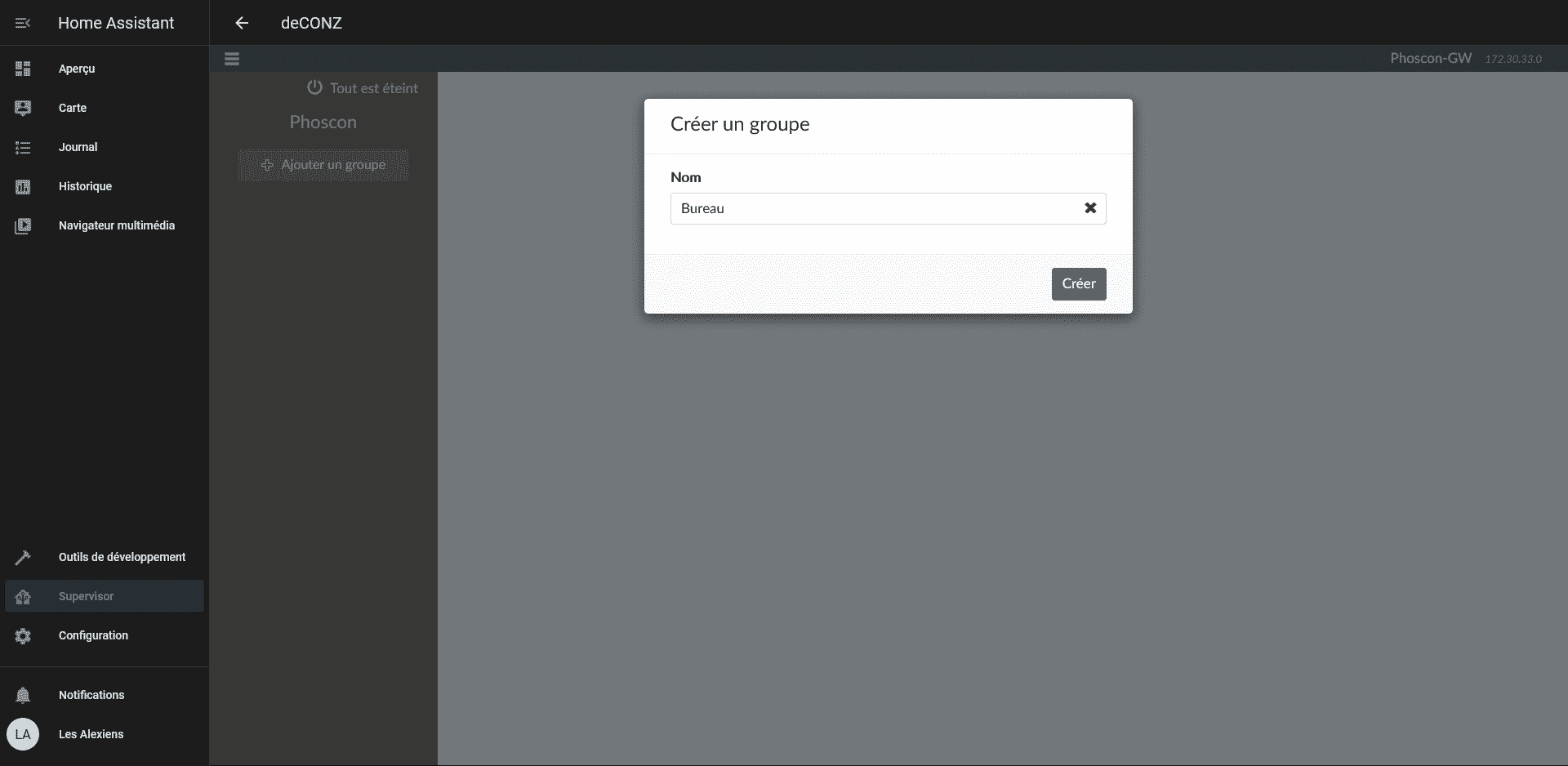The width and height of the screenshot is (1568, 766).
Task: Open the Carte map icon
Action: click(x=23, y=108)
